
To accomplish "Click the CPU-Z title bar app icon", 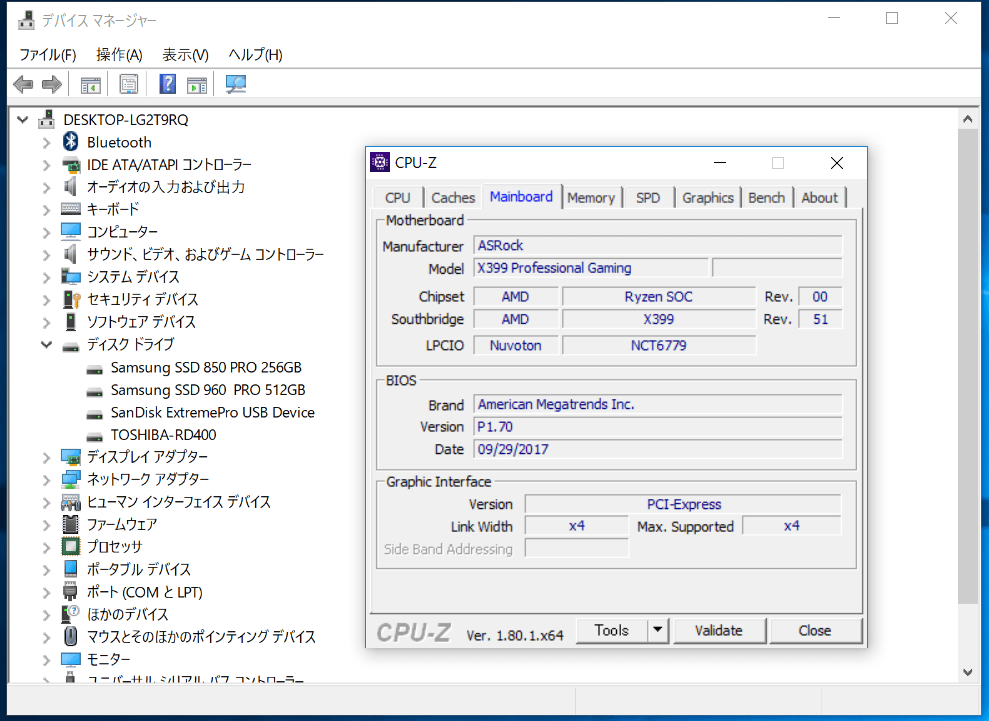I will (x=380, y=162).
